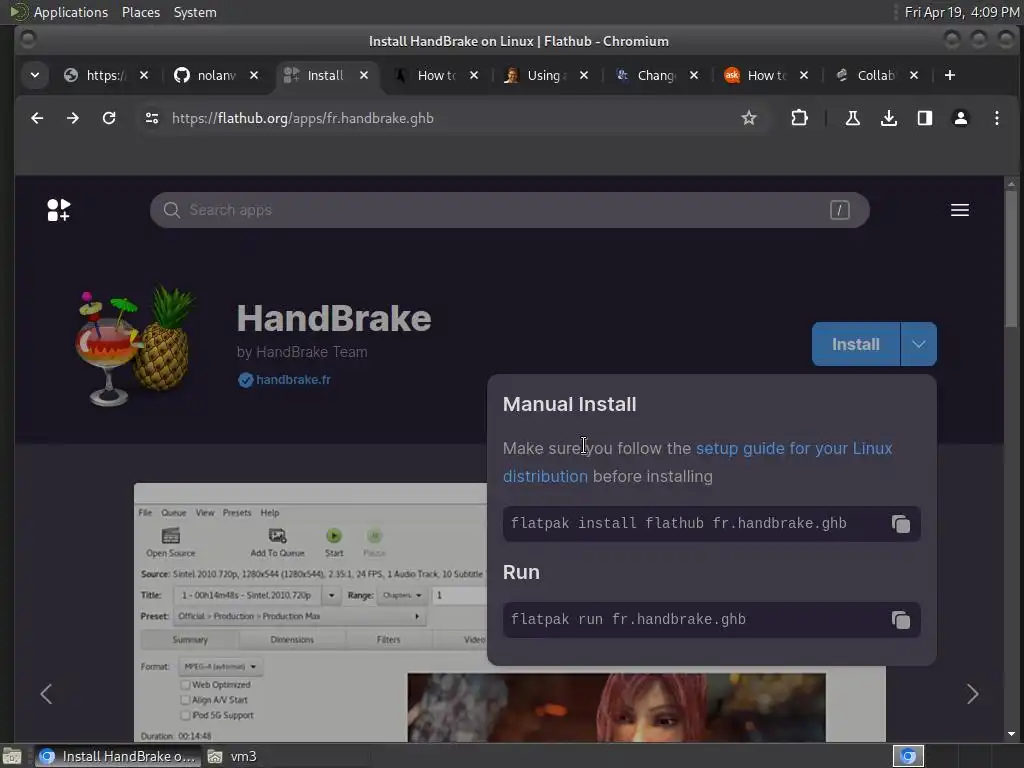1024x768 pixels.
Task: Click the by HandBrake Team text
Action: 302,352
